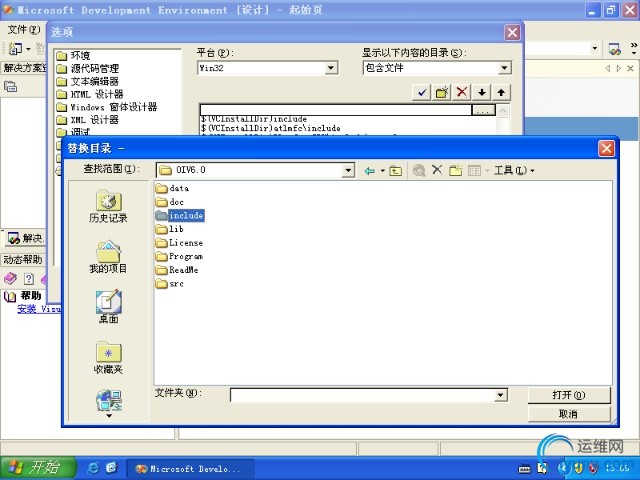Screen dimensions: 640x480
Task: Close the 替换目录 dialog
Action: coord(606,148)
